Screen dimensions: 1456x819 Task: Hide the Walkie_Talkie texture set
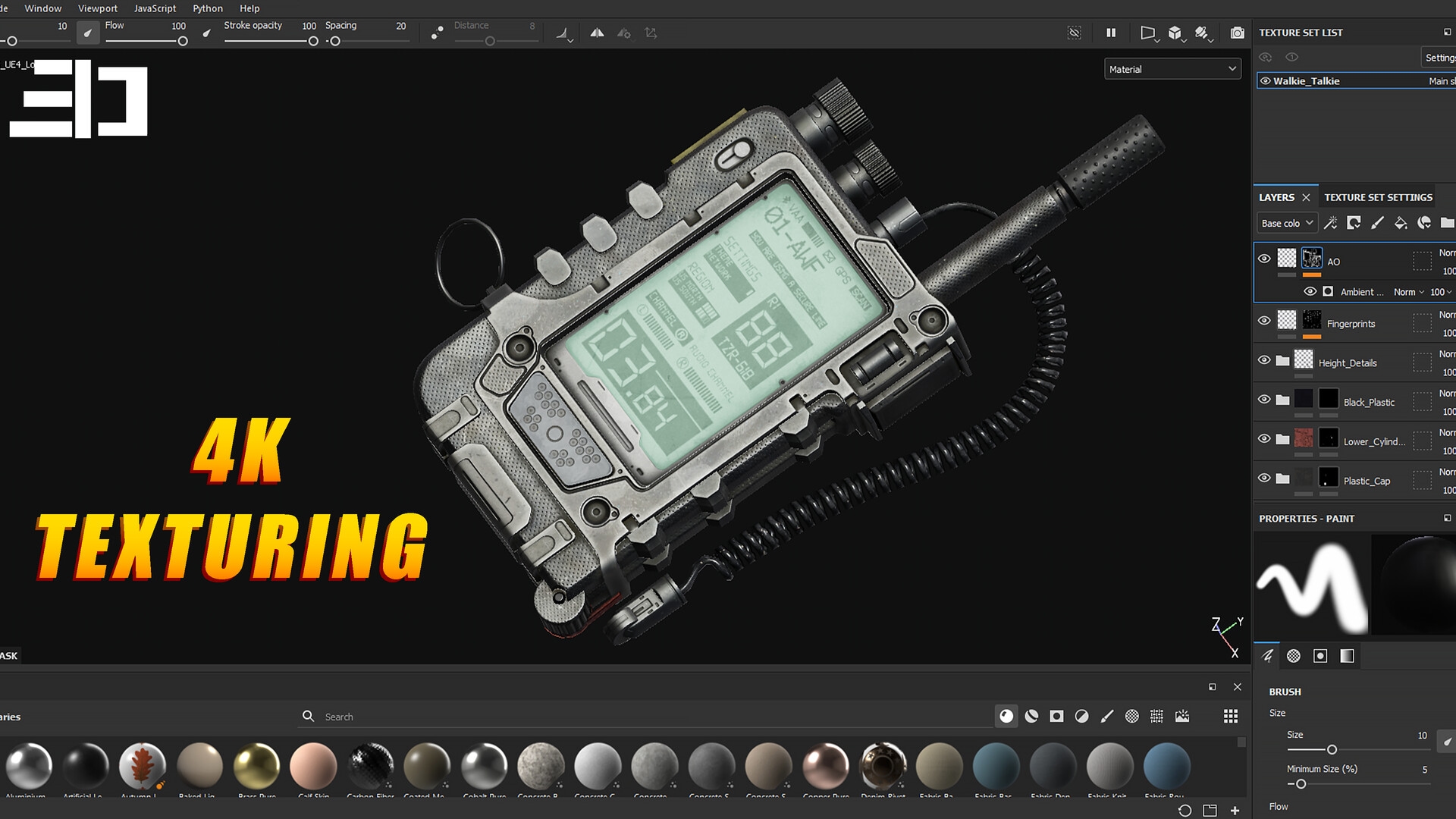(x=1265, y=81)
